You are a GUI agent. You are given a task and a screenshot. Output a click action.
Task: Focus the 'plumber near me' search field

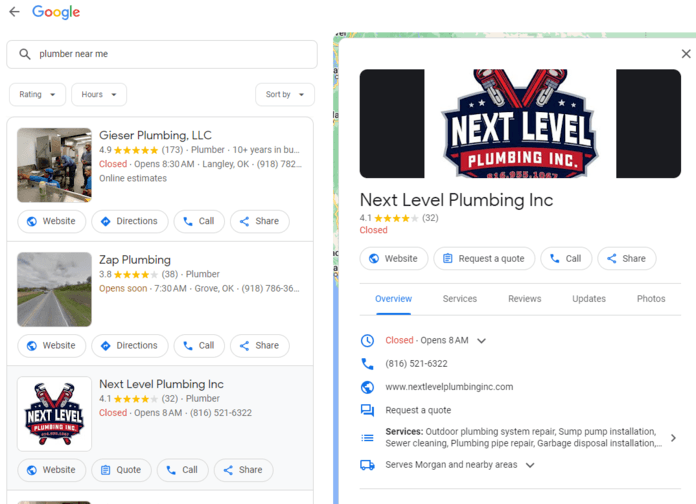pyautogui.click(x=162, y=54)
